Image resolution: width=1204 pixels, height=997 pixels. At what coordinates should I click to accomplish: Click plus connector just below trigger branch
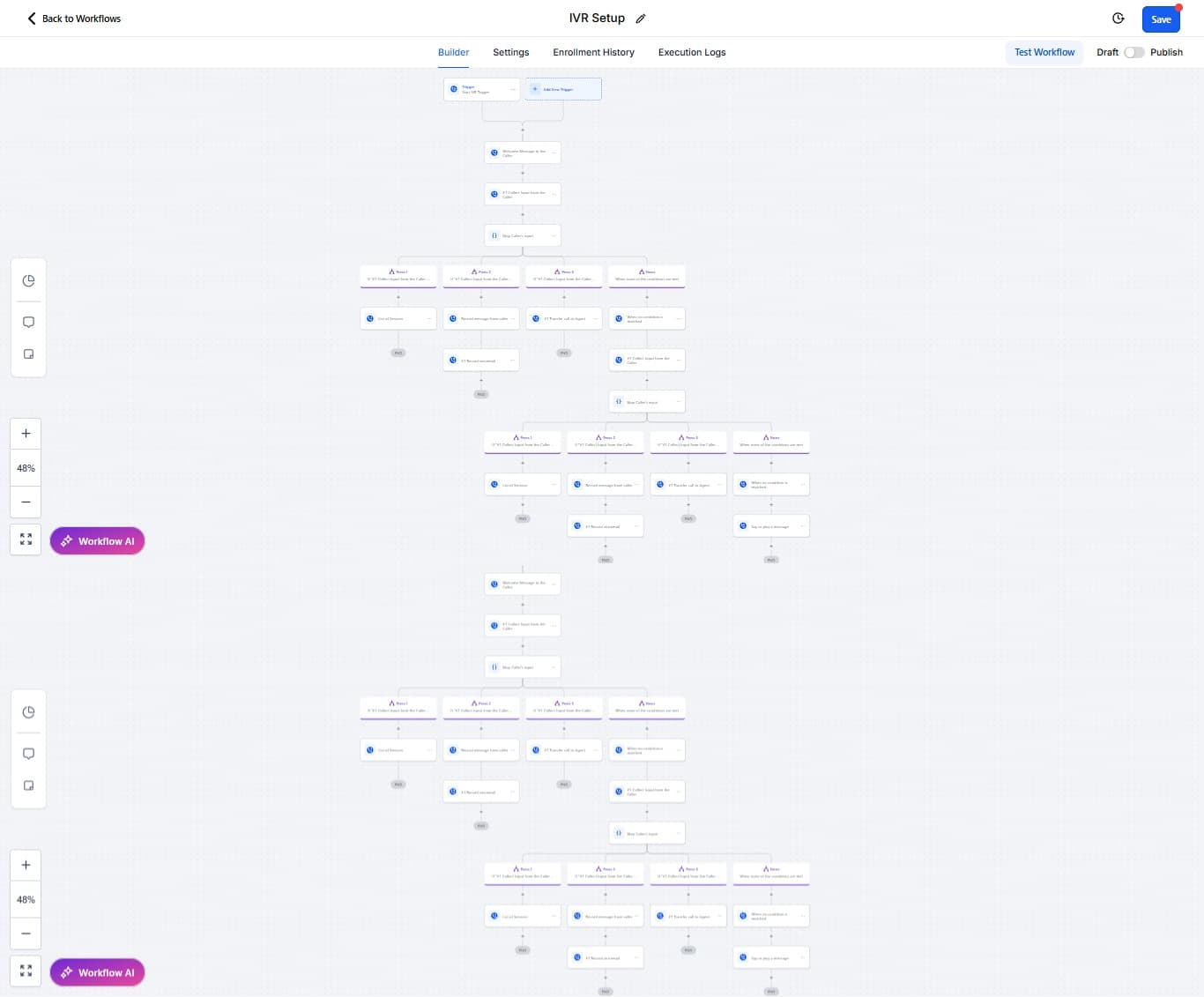(523, 130)
